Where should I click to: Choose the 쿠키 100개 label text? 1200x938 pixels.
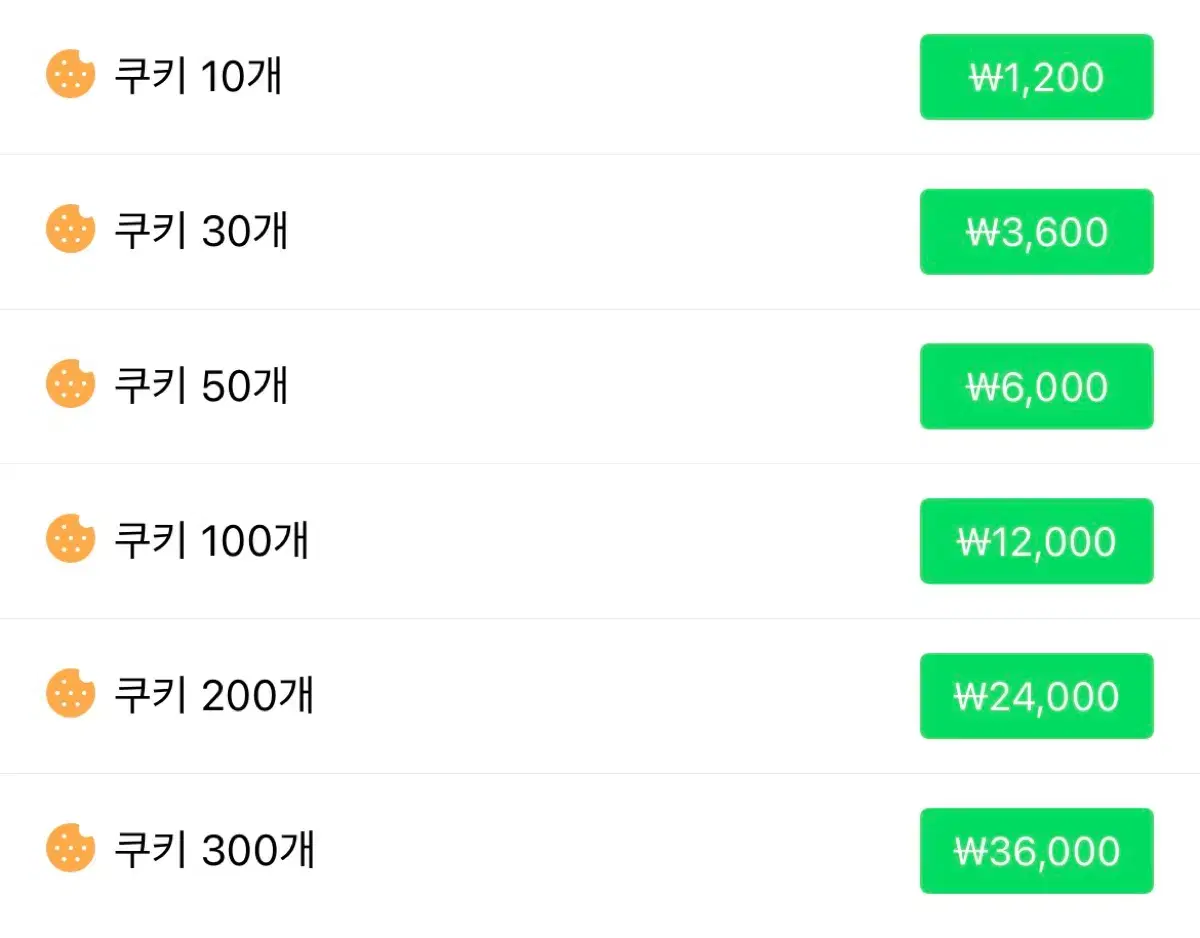pyautogui.click(x=211, y=541)
